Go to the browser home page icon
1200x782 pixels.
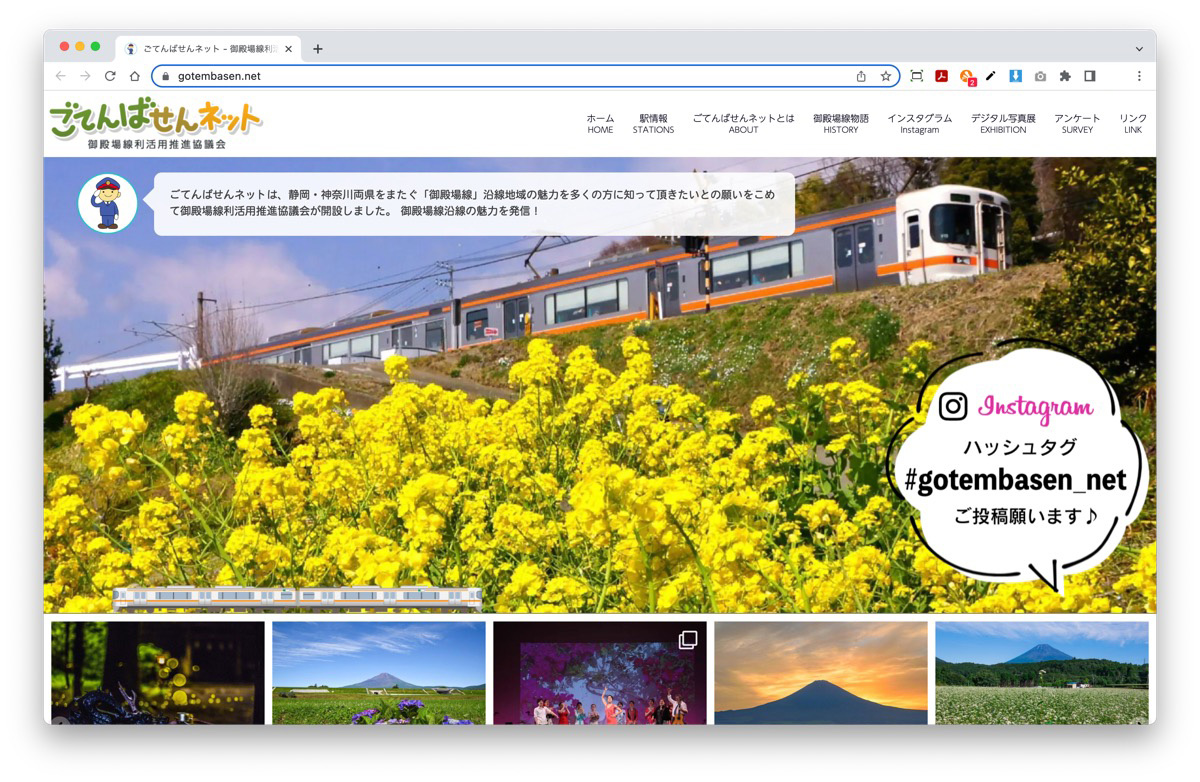tap(135, 76)
